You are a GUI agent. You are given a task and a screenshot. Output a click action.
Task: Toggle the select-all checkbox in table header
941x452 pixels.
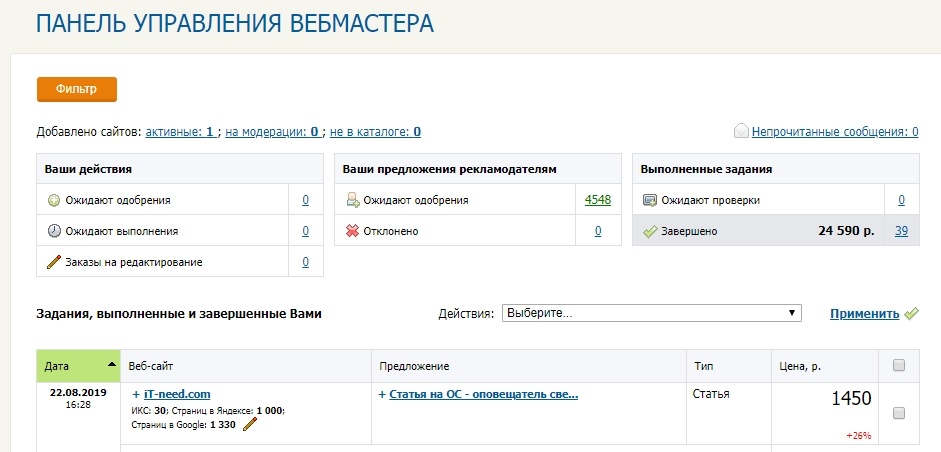[898, 365]
